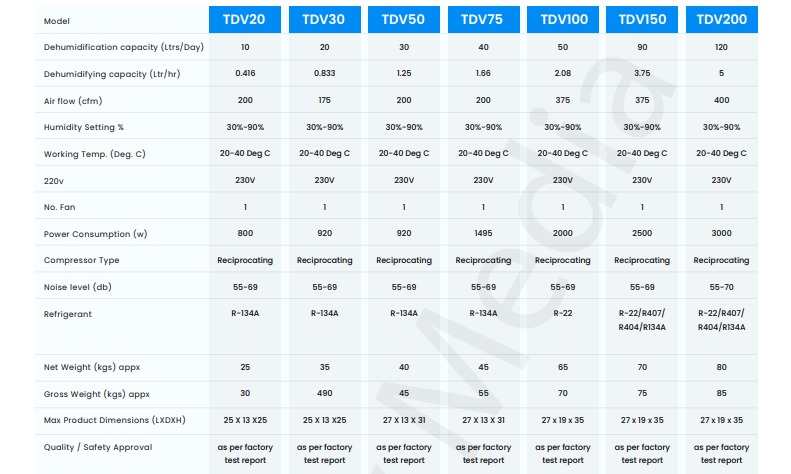Click TDV50 dimensions '27 X 13 X 31'
The image size is (791, 474).
point(404,420)
